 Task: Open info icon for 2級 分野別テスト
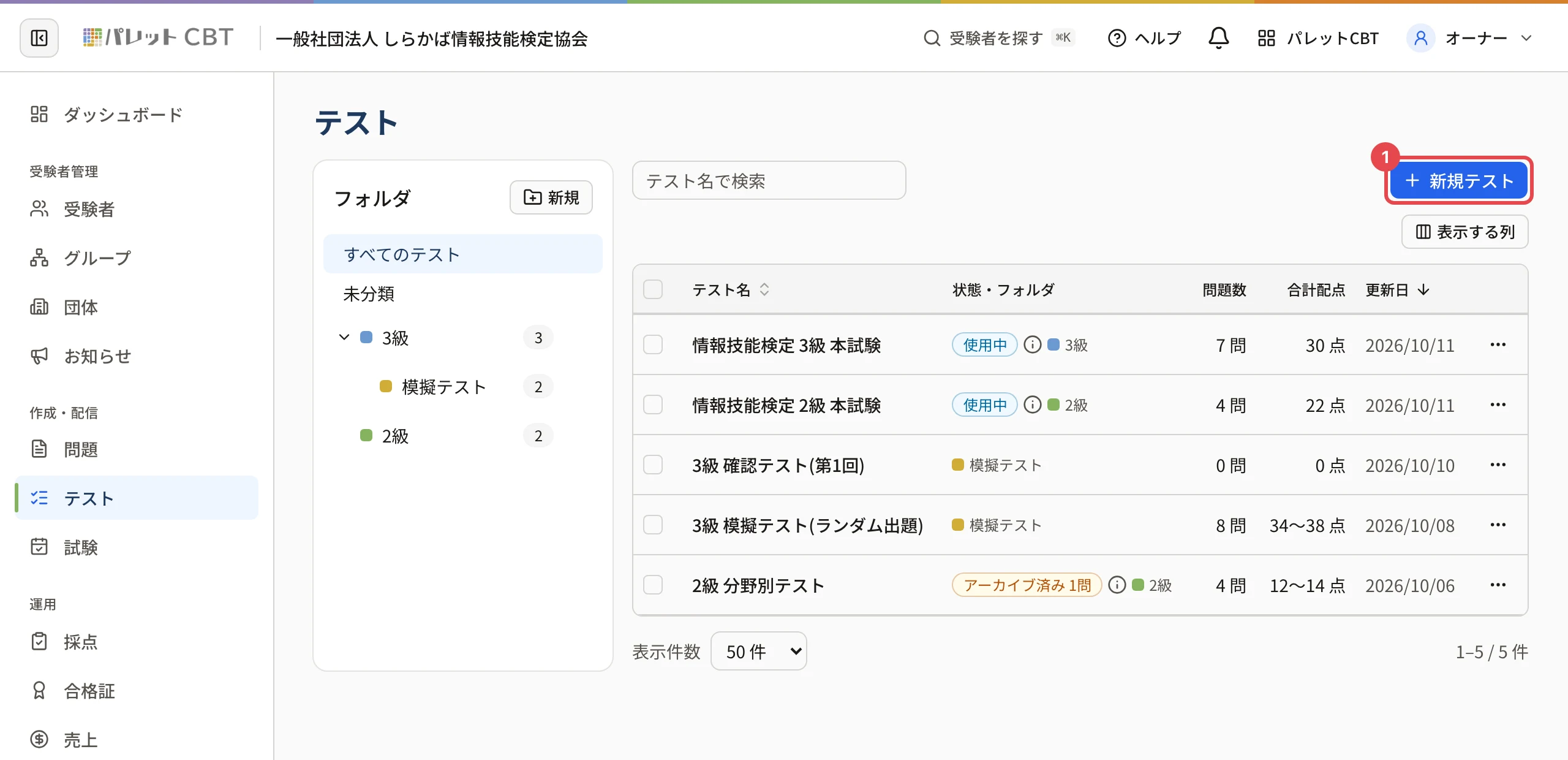(1117, 585)
